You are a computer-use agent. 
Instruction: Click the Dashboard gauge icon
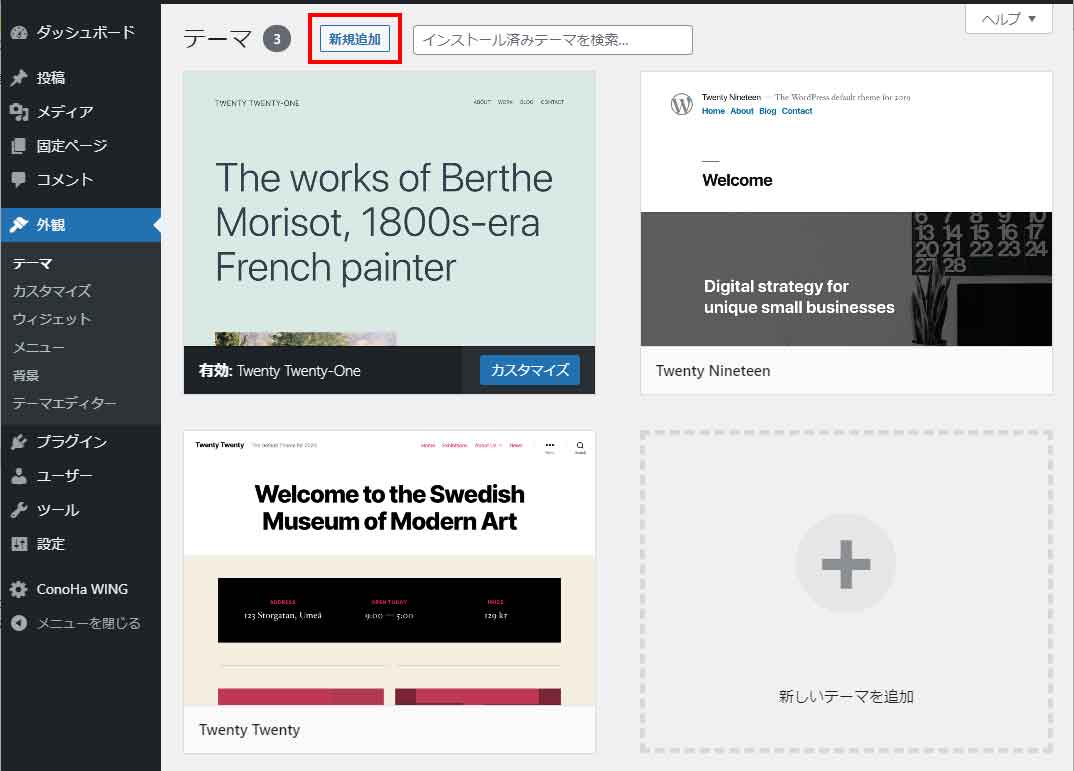[19, 32]
